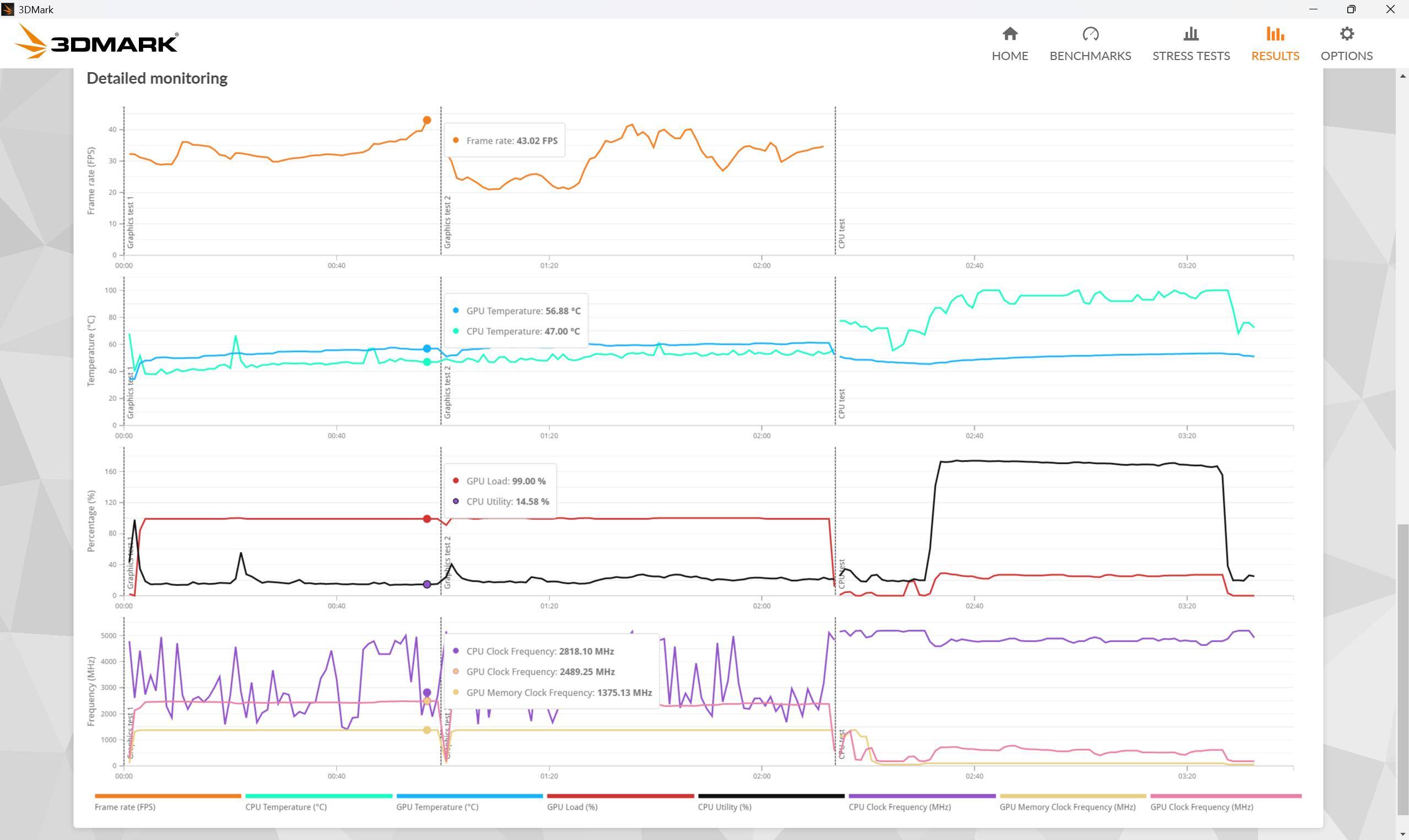Screen dimensions: 1409x840
Task: Toggle CPU Clock Frequency legend series
Action: pyautogui.click(x=899, y=806)
